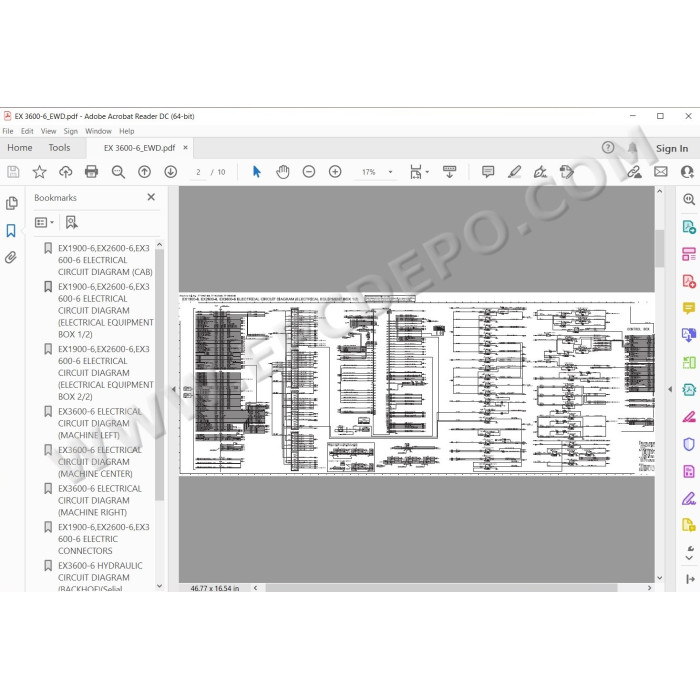This screenshot has height=700, width=700.
Task: Open the yellow comment tool in right pane
Action: pos(689,308)
